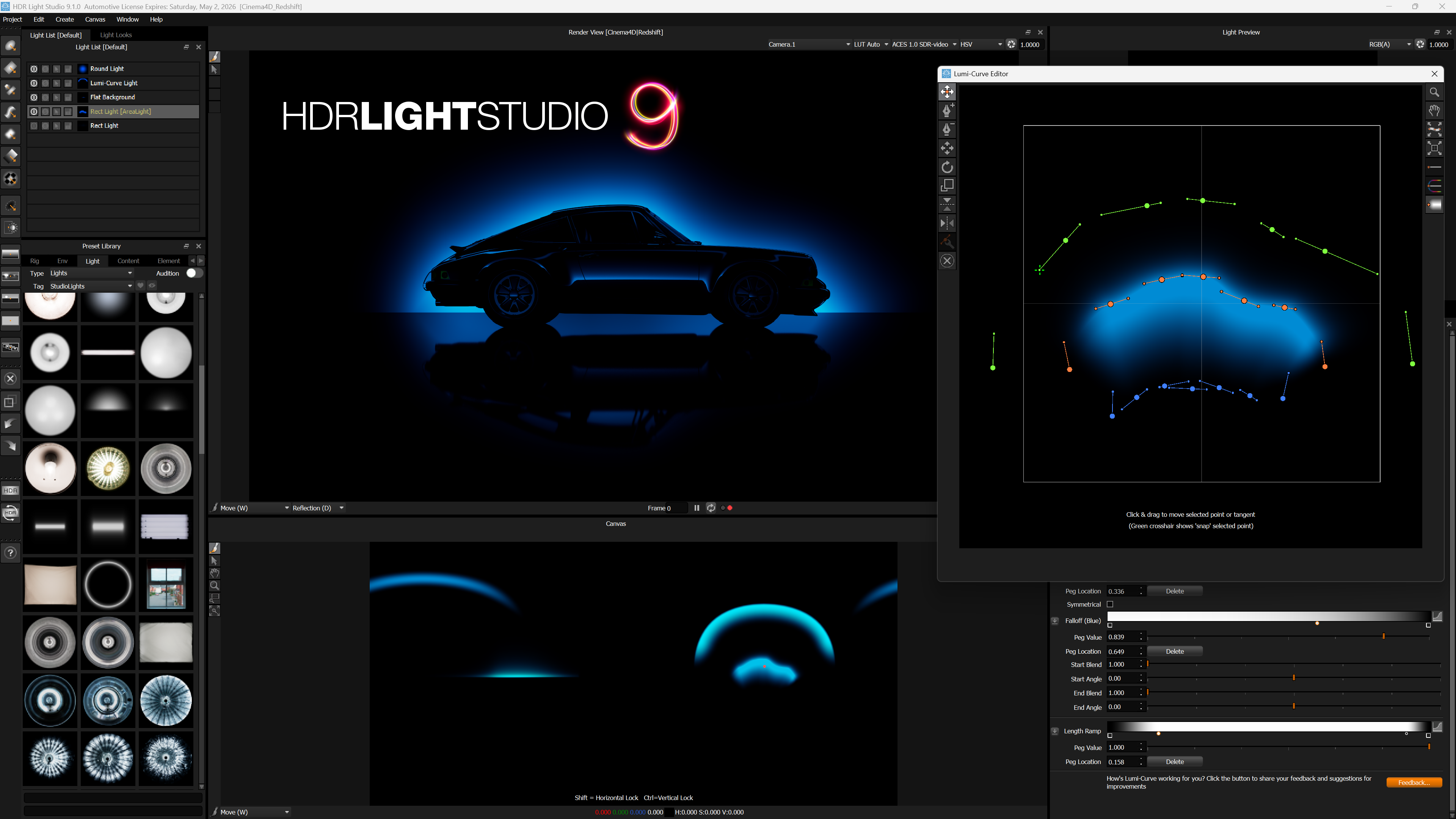
Task: Open the Project menu
Action: pos(13,19)
